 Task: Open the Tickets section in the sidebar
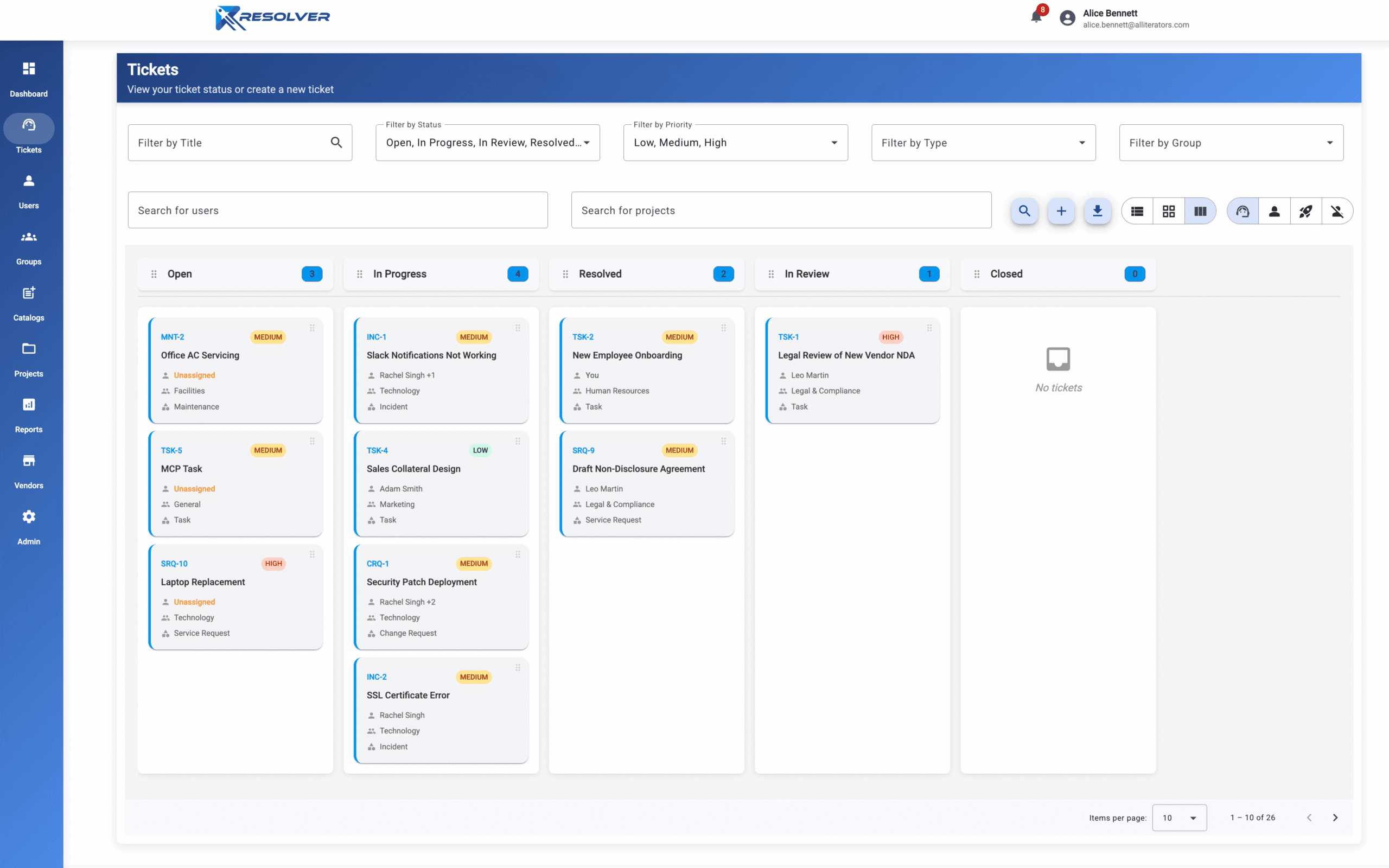click(x=29, y=133)
